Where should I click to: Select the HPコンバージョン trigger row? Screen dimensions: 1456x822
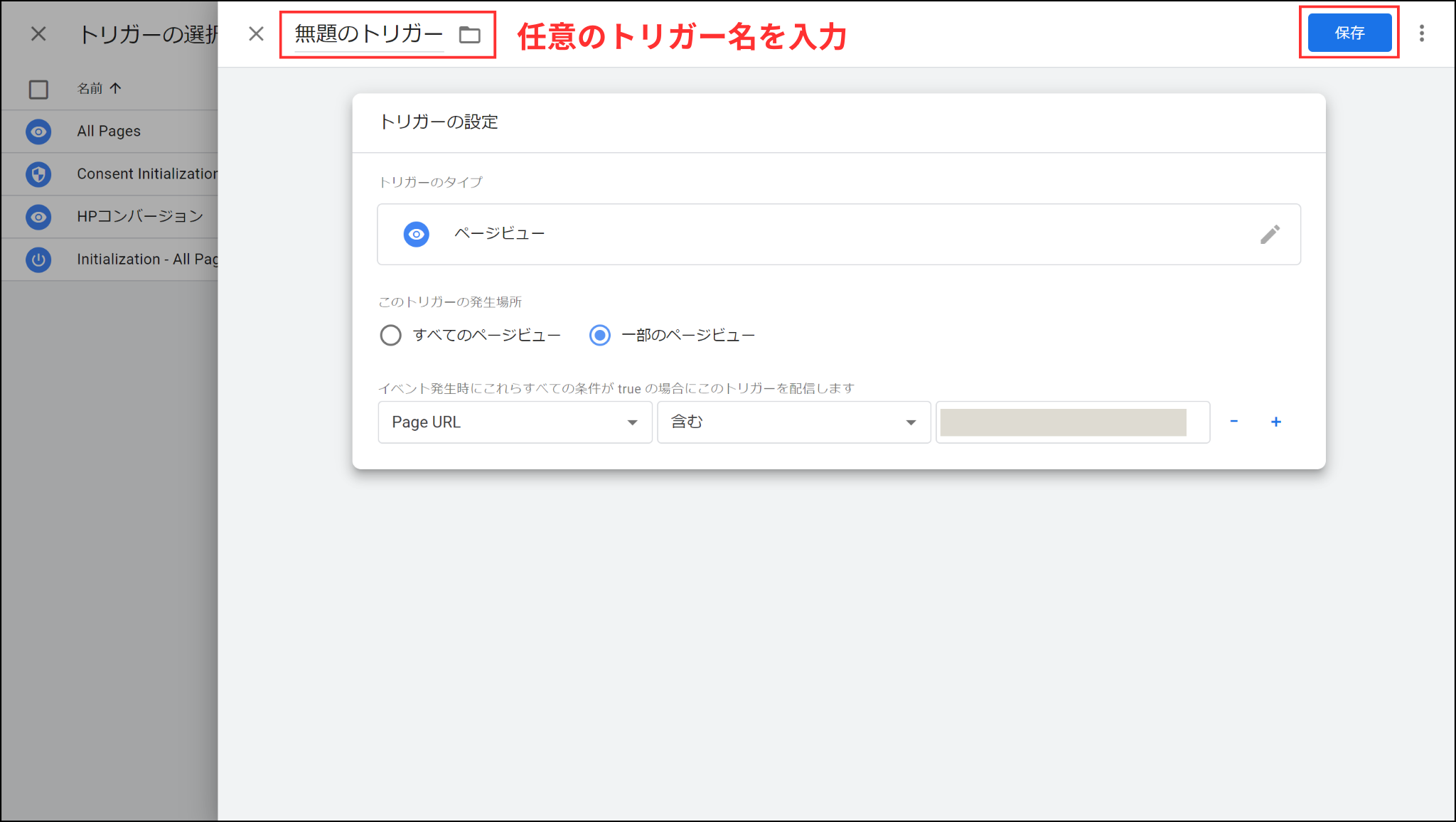(x=110, y=217)
